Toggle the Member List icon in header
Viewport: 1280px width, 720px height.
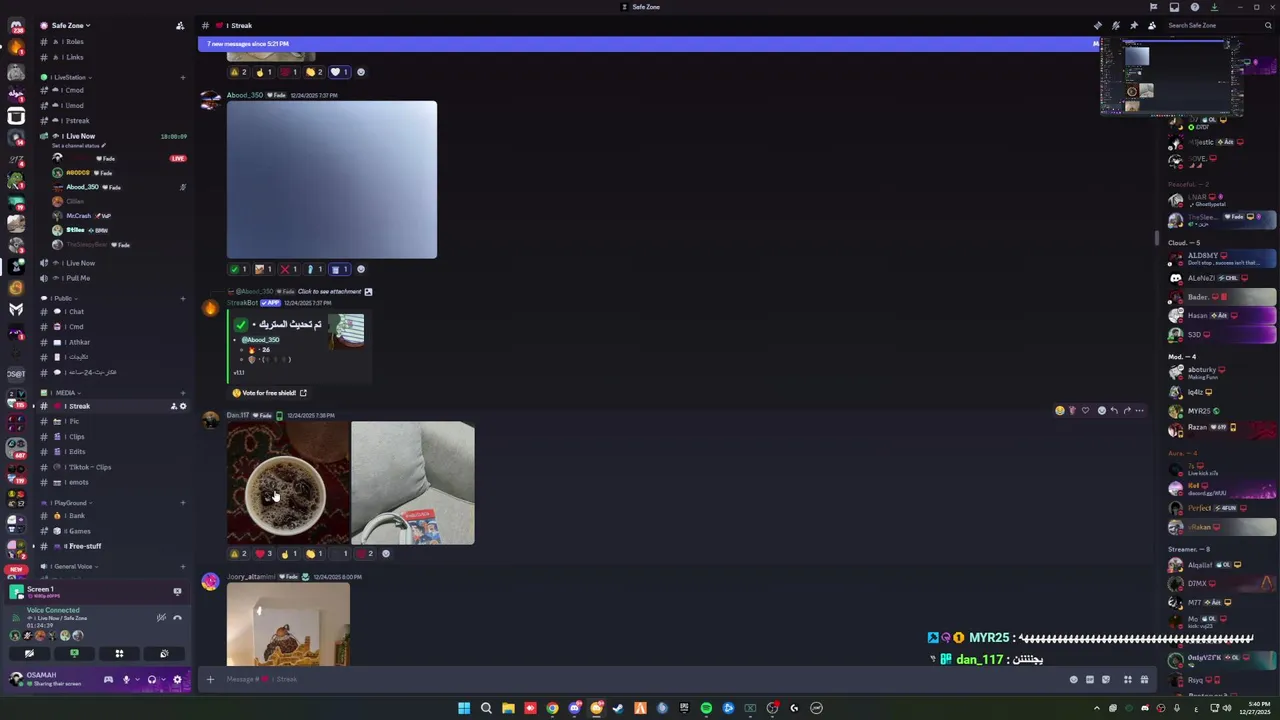[x=1152, y=25]
